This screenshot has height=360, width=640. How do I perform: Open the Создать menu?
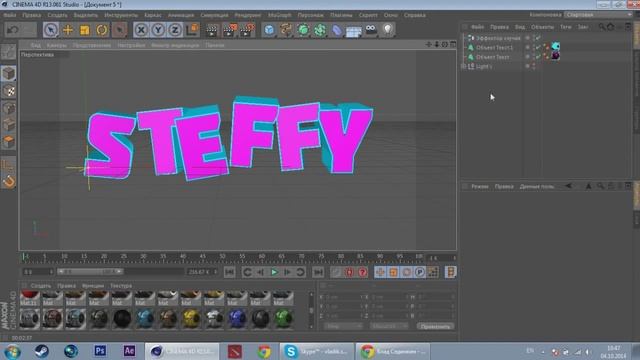(x=57, y=15)
